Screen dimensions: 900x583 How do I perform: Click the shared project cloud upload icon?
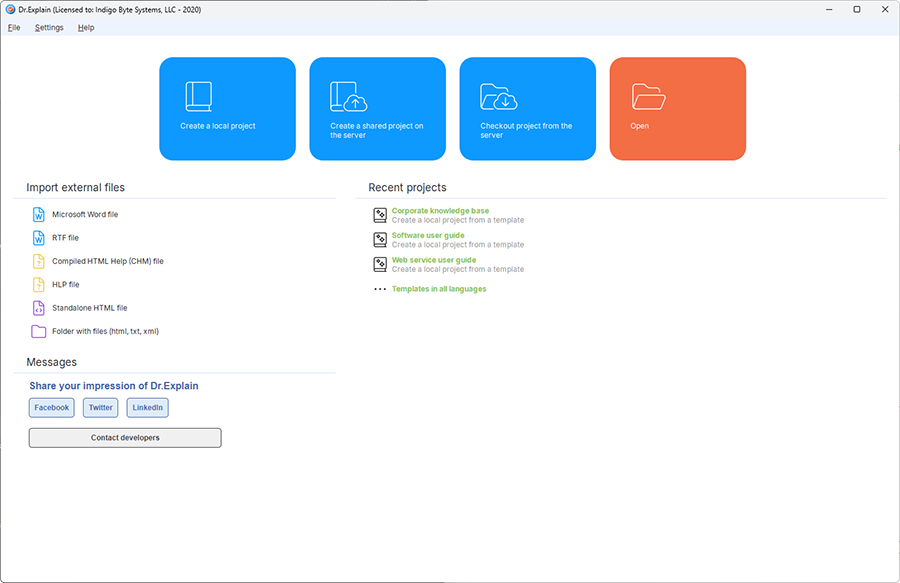(348, 96)
